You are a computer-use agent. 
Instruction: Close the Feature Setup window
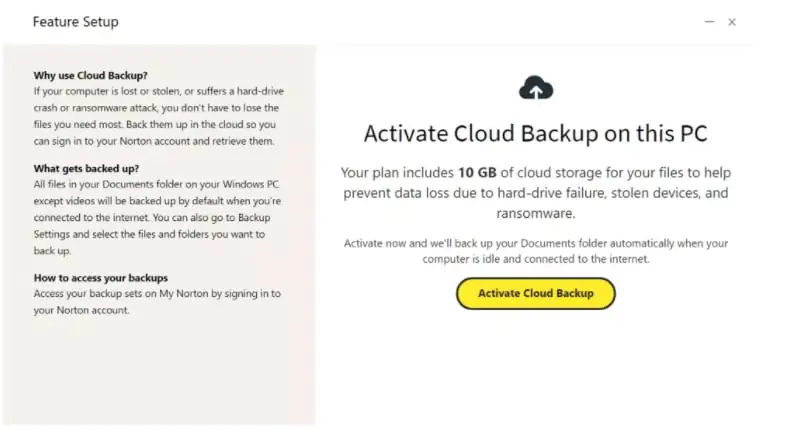(732, 21)
